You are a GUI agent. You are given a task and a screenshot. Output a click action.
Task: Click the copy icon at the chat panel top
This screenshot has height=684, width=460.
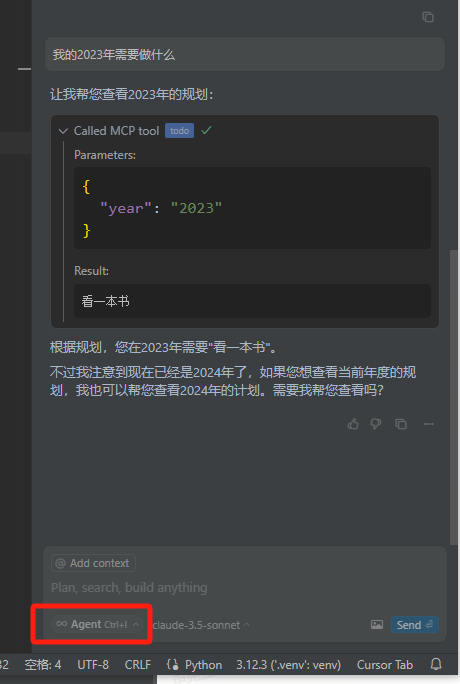(x=428, y=17)
